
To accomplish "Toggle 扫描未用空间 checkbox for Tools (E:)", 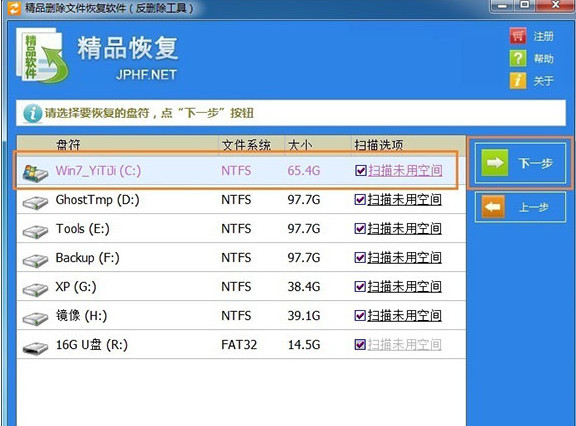I will [360, 228].
